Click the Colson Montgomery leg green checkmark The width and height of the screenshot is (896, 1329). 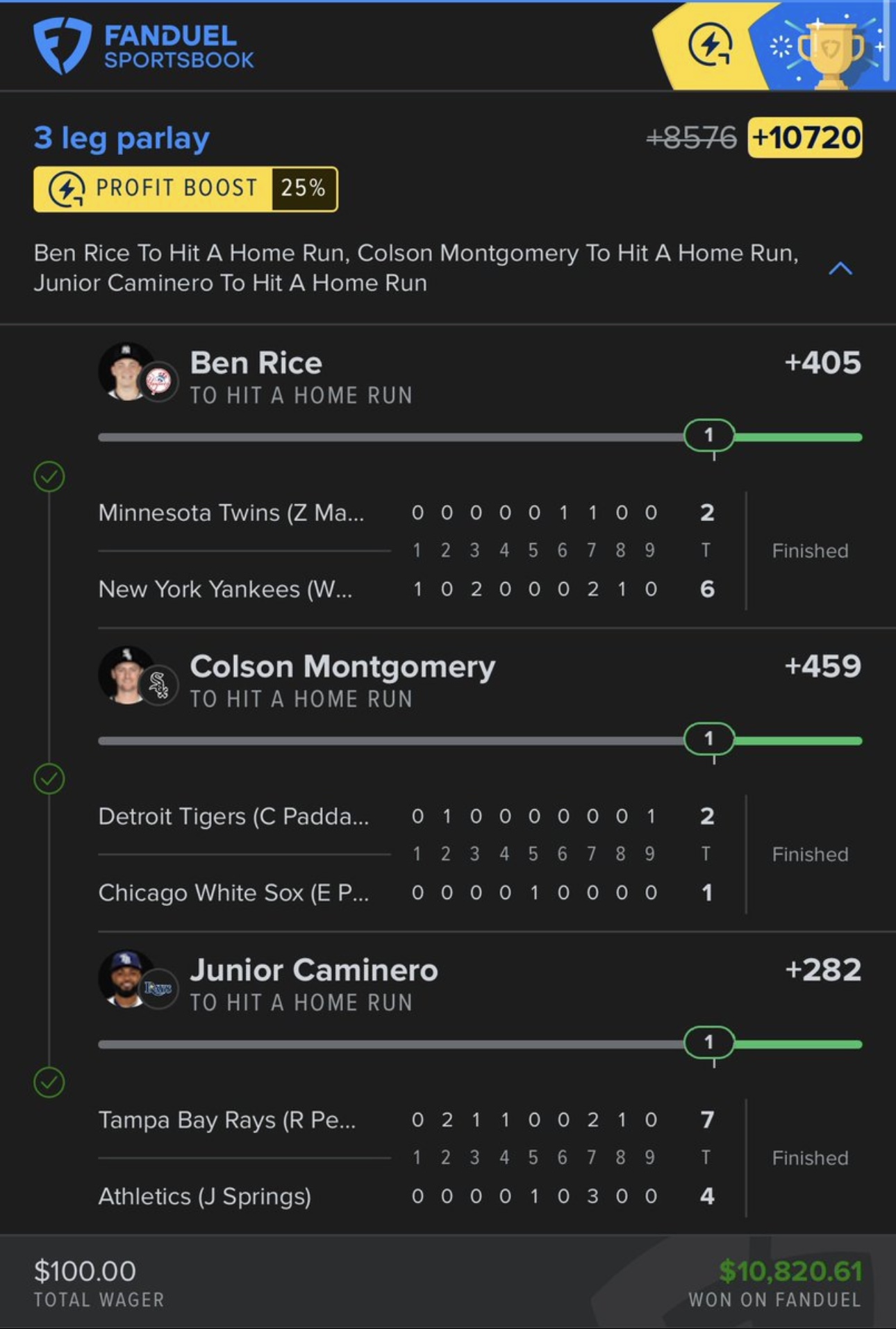(49, 779)
